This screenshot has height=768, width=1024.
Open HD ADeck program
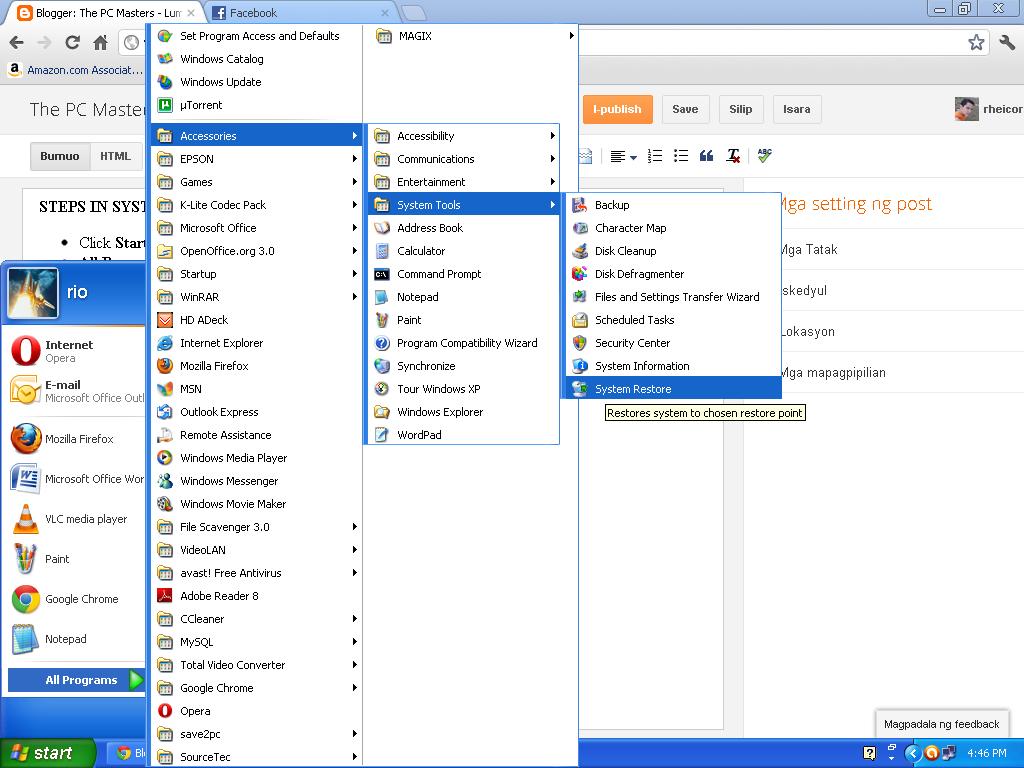tap(257, 320)
